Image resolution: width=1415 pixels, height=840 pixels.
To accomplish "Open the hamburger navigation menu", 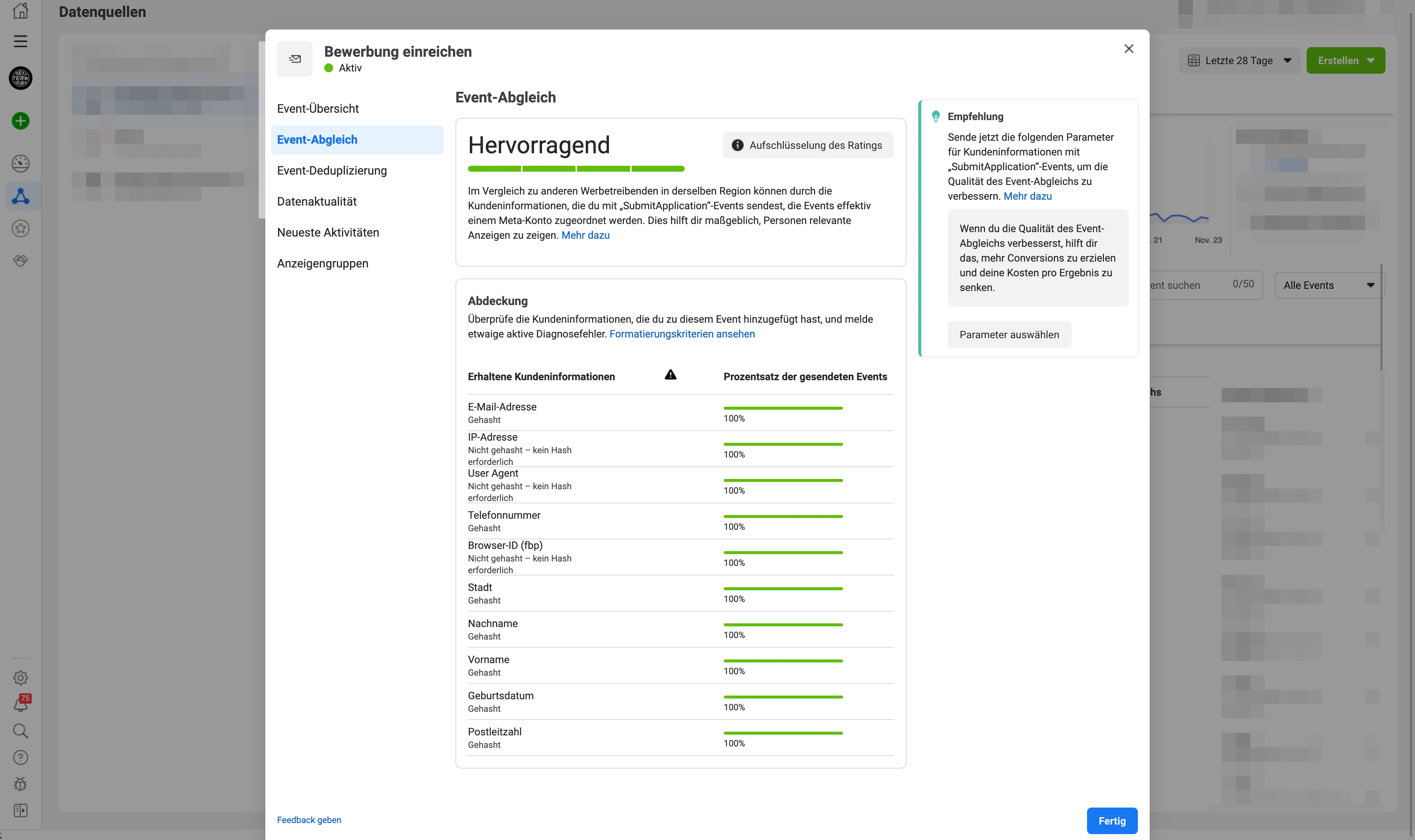I will 20,41.
